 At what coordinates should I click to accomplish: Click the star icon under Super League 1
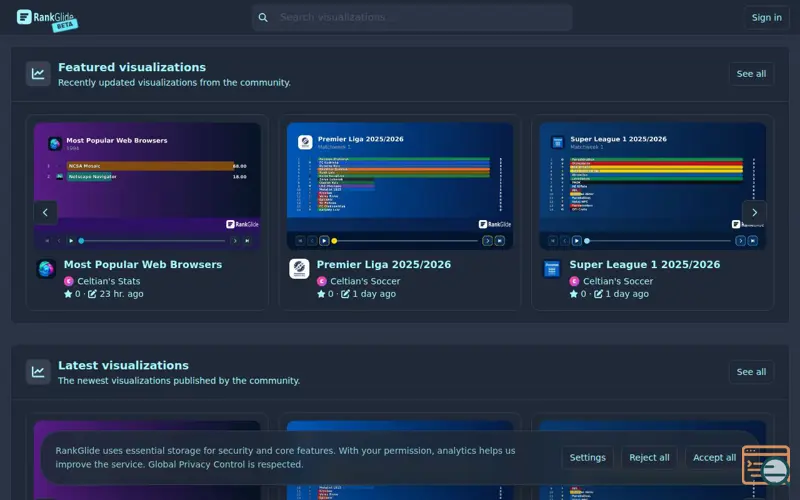pyautogui.click(x=573, y=294)
